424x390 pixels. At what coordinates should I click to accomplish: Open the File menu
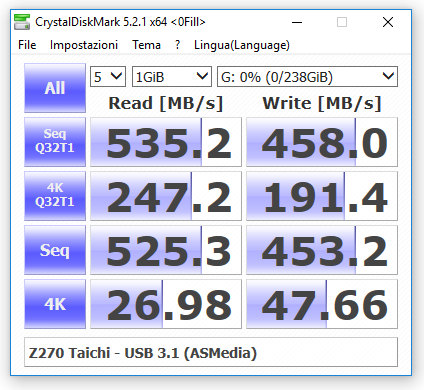pos(27,45)
